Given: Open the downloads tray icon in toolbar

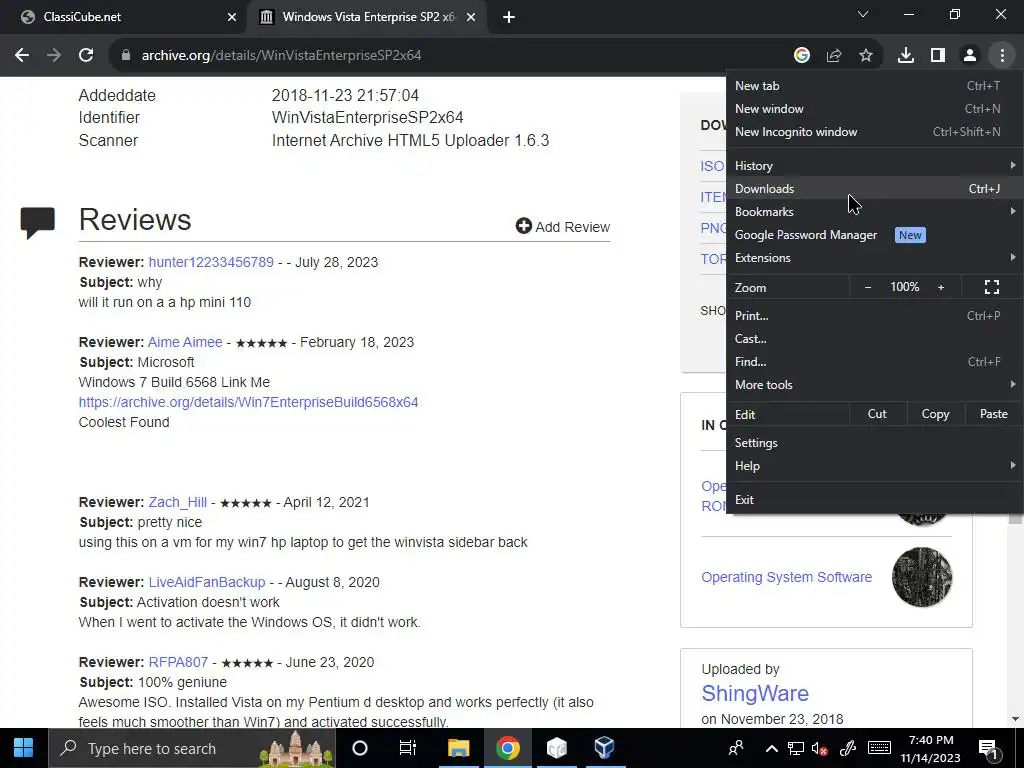Looking at the screenshot, I should [x=906, y=56].
